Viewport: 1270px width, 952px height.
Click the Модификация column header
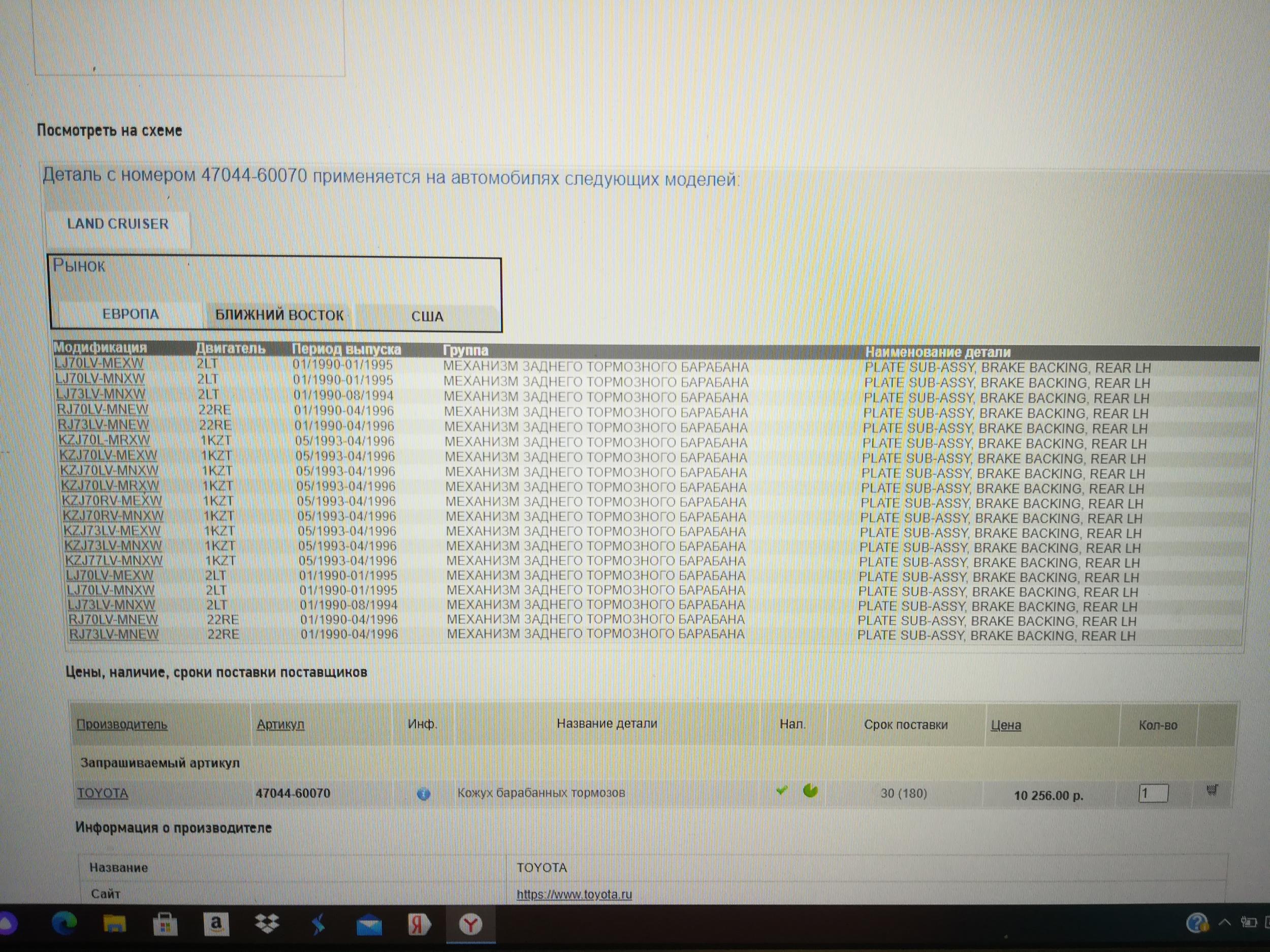(100, 348)
